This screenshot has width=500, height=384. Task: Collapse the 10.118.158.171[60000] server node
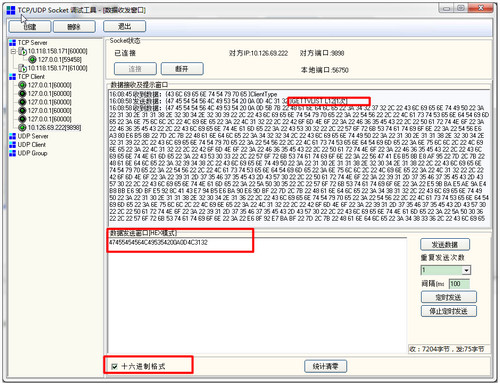13,51
